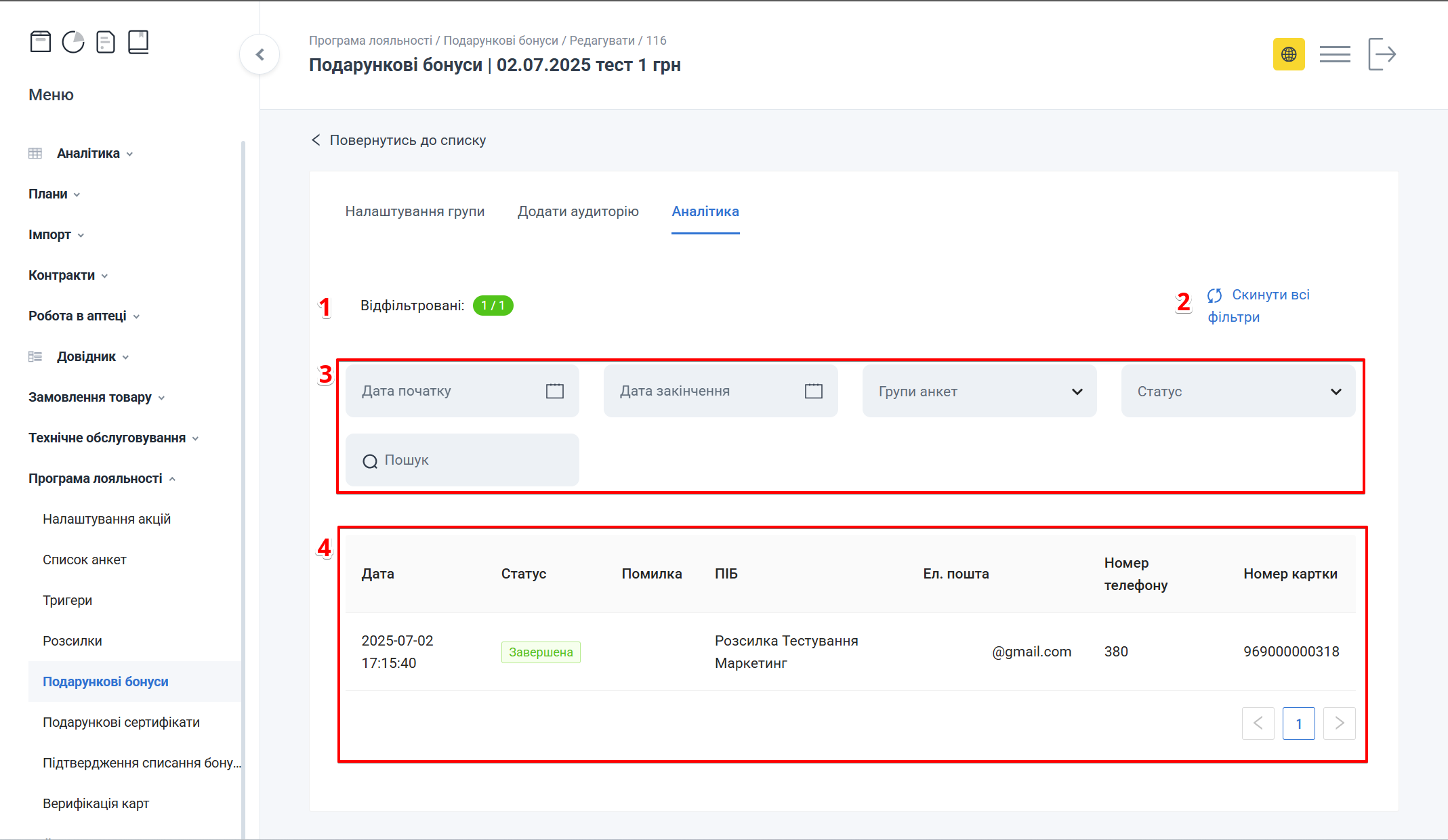Collapse sidebar with round arrow button
The width and height of the screenshot is (1448, 840).
[x=260, y=55]
